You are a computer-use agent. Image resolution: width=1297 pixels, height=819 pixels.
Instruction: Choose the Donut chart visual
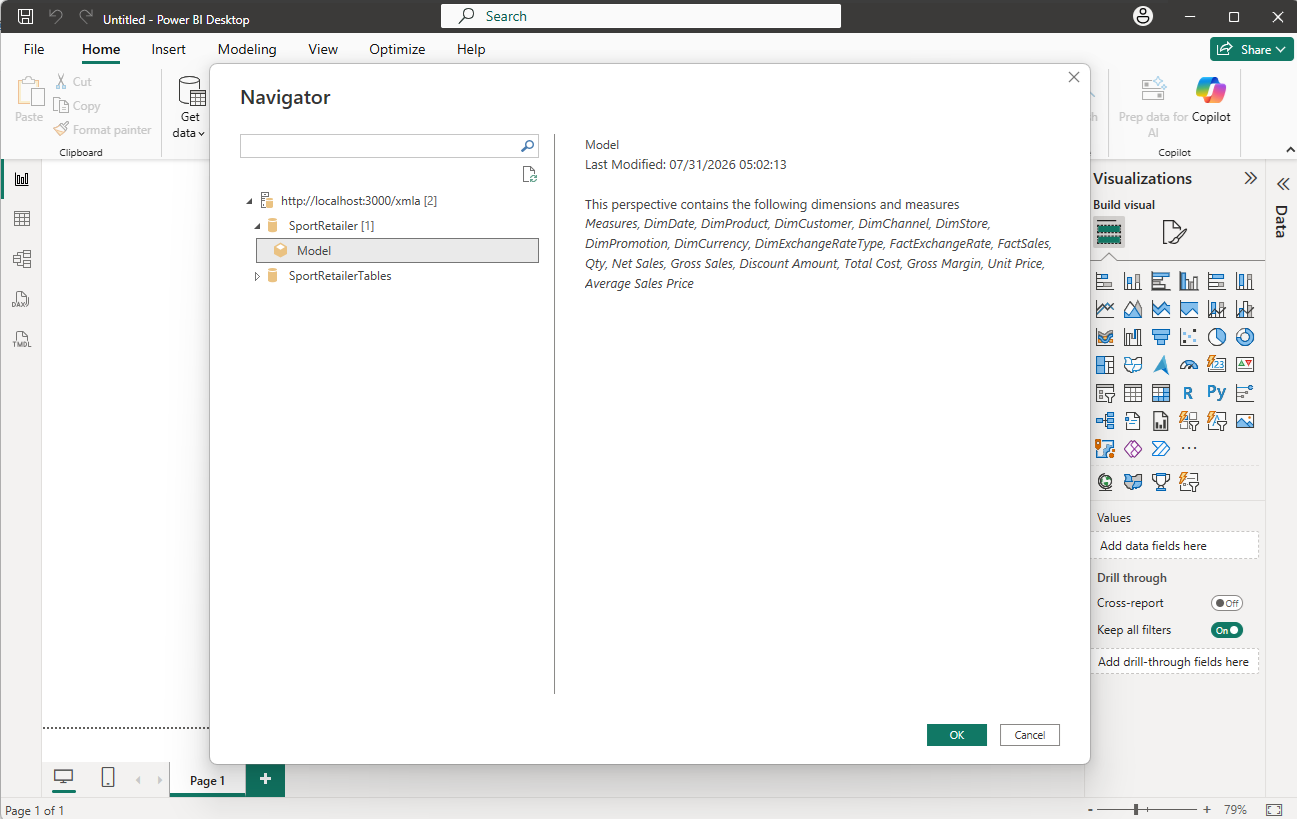(1245, 337)
